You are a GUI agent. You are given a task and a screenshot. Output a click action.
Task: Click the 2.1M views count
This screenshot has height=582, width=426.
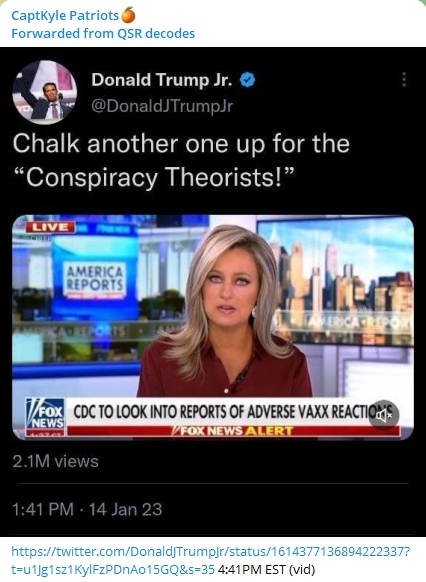[56, 461]
